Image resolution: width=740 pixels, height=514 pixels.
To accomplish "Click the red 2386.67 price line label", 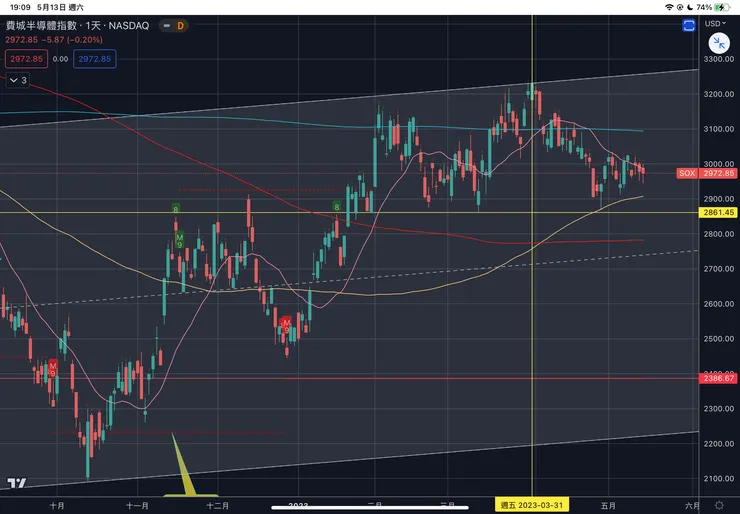I will point(718,378).
